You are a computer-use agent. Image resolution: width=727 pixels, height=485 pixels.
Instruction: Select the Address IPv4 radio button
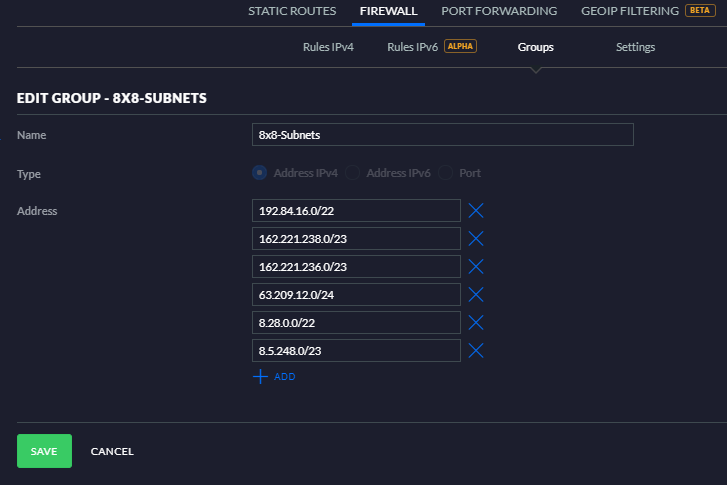pyautogui.click(x=260, y=173)
